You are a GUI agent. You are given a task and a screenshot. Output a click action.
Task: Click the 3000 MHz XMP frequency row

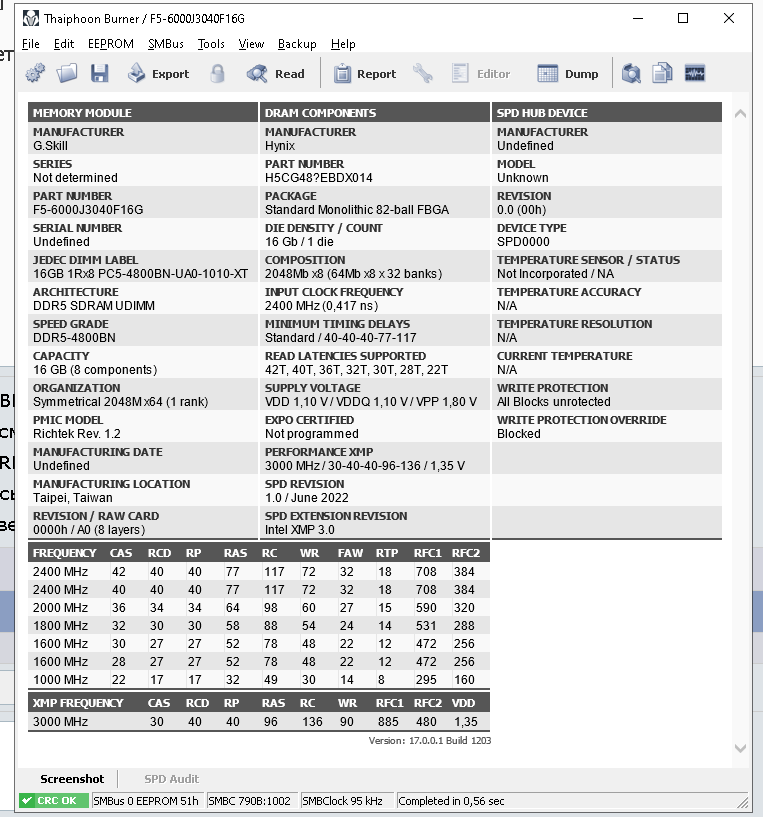pyautogui.click(x=259, y=722)
